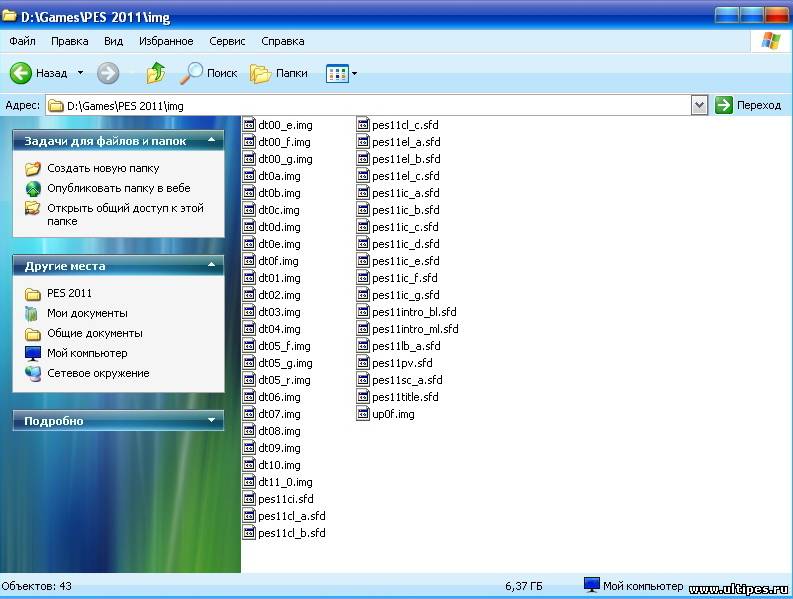Click Создать новую папку link
Viewport: 793px width, 599px height.
pyautogui.click(x=102, y=168)
